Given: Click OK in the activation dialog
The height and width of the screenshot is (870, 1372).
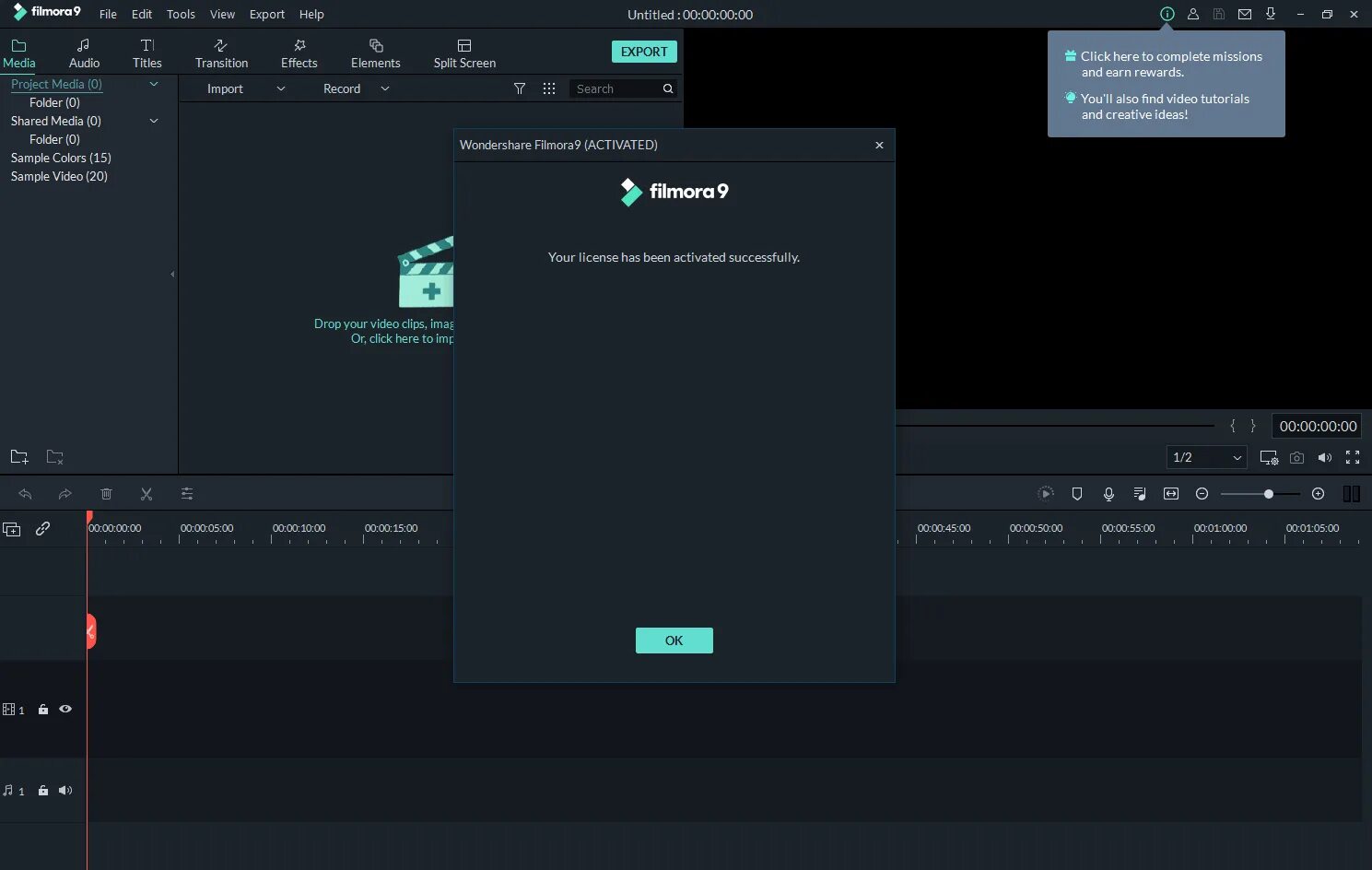Looking at the screenshot, I should (x=674, y=641).
